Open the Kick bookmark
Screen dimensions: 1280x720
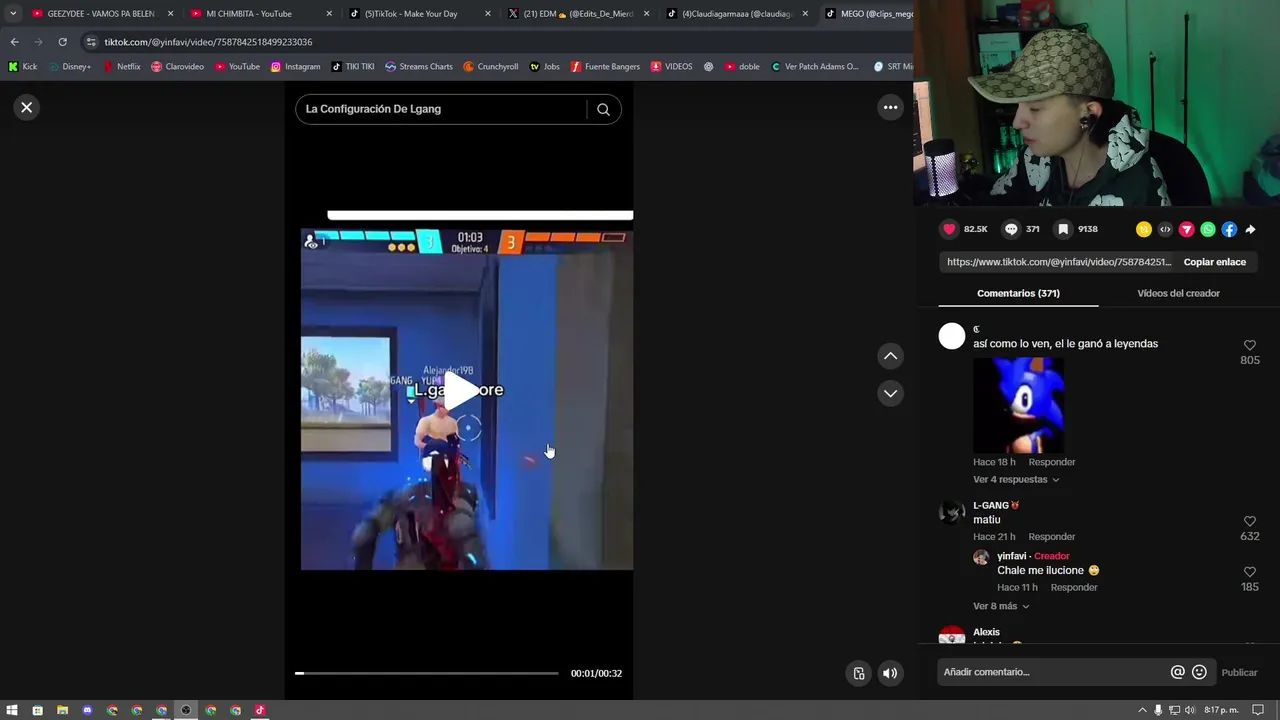coord(23,67)
